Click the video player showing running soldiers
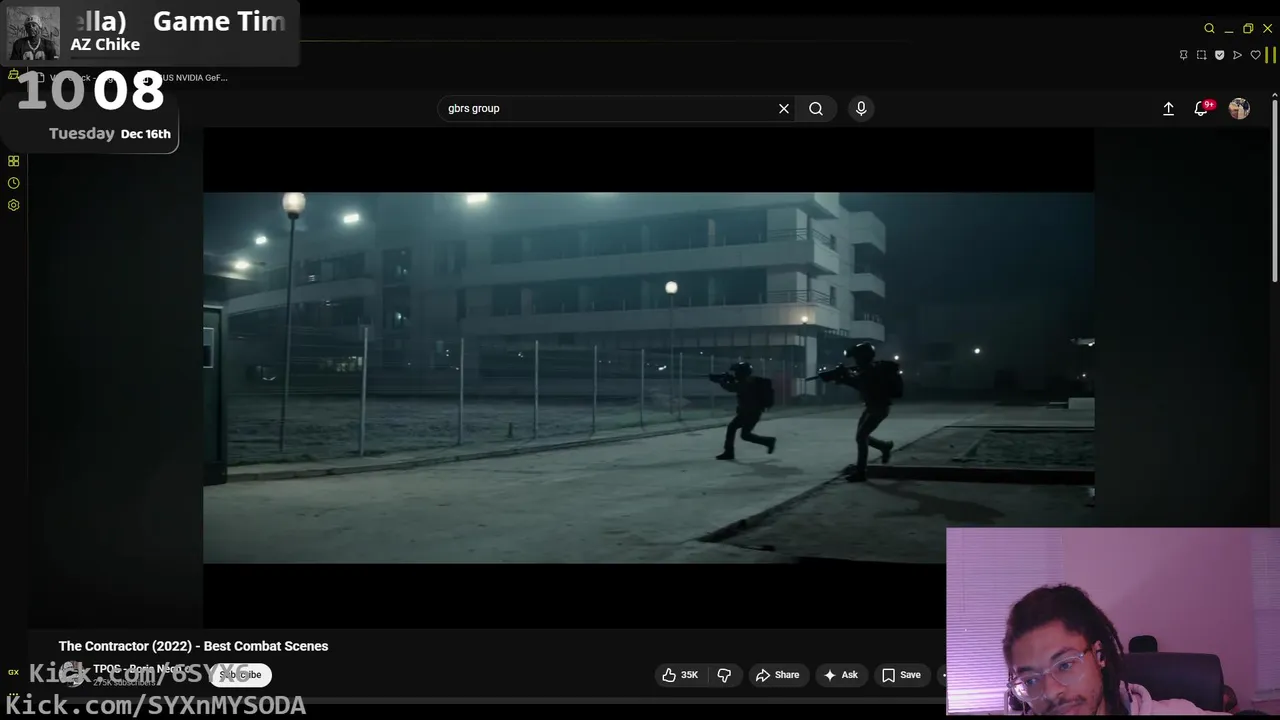The image size is (1280, 720). point(648,378)
